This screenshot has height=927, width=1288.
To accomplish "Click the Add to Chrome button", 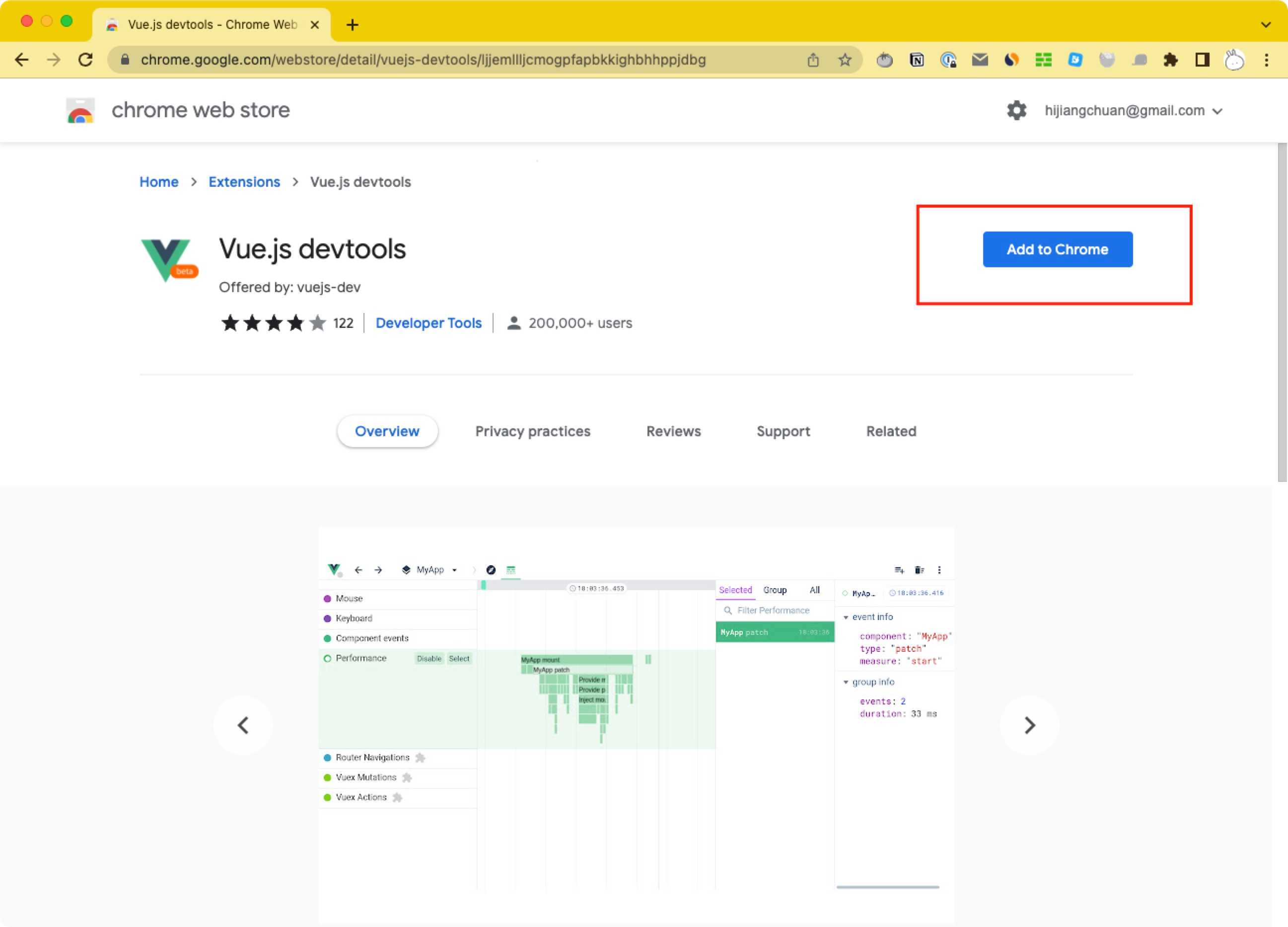I will (1058, 249).
